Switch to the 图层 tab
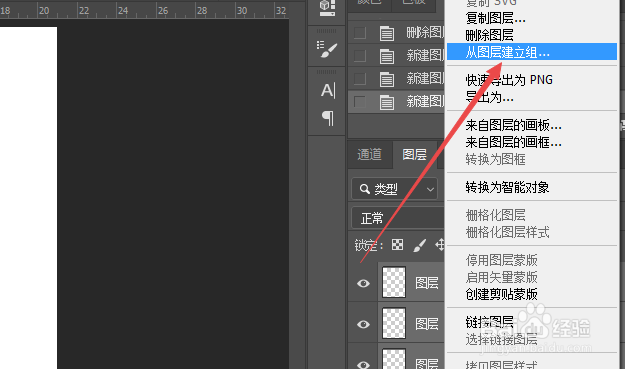The width and height of the screenshot is (625, 369). tap(415, 155)
